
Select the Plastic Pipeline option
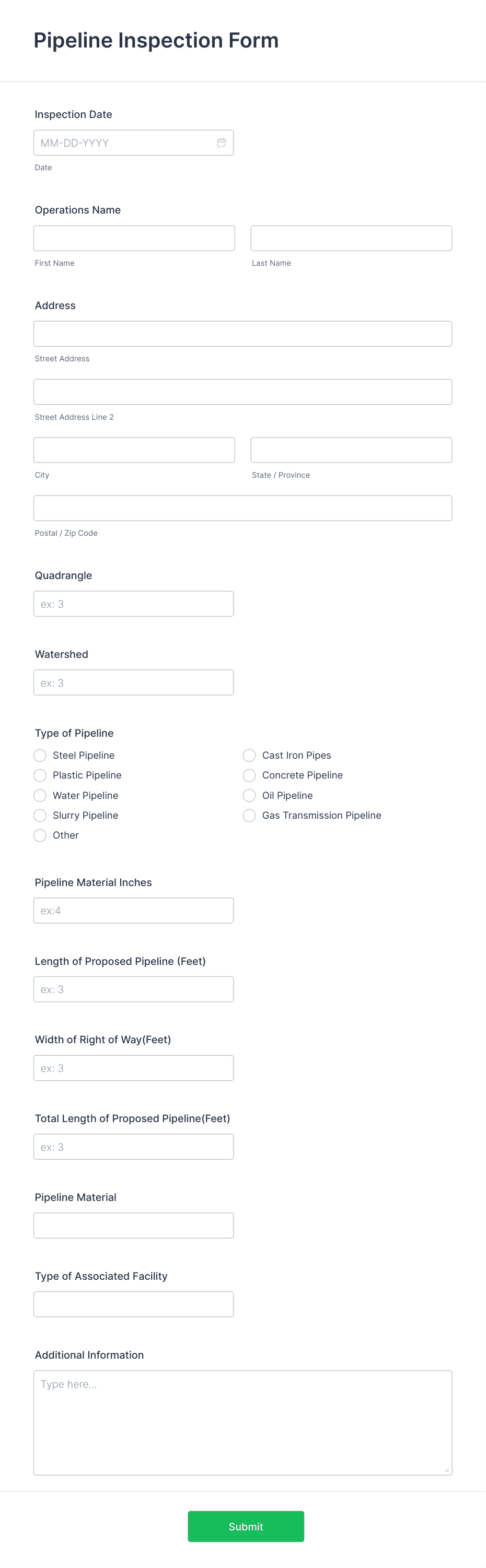click(x=40, y=775)
